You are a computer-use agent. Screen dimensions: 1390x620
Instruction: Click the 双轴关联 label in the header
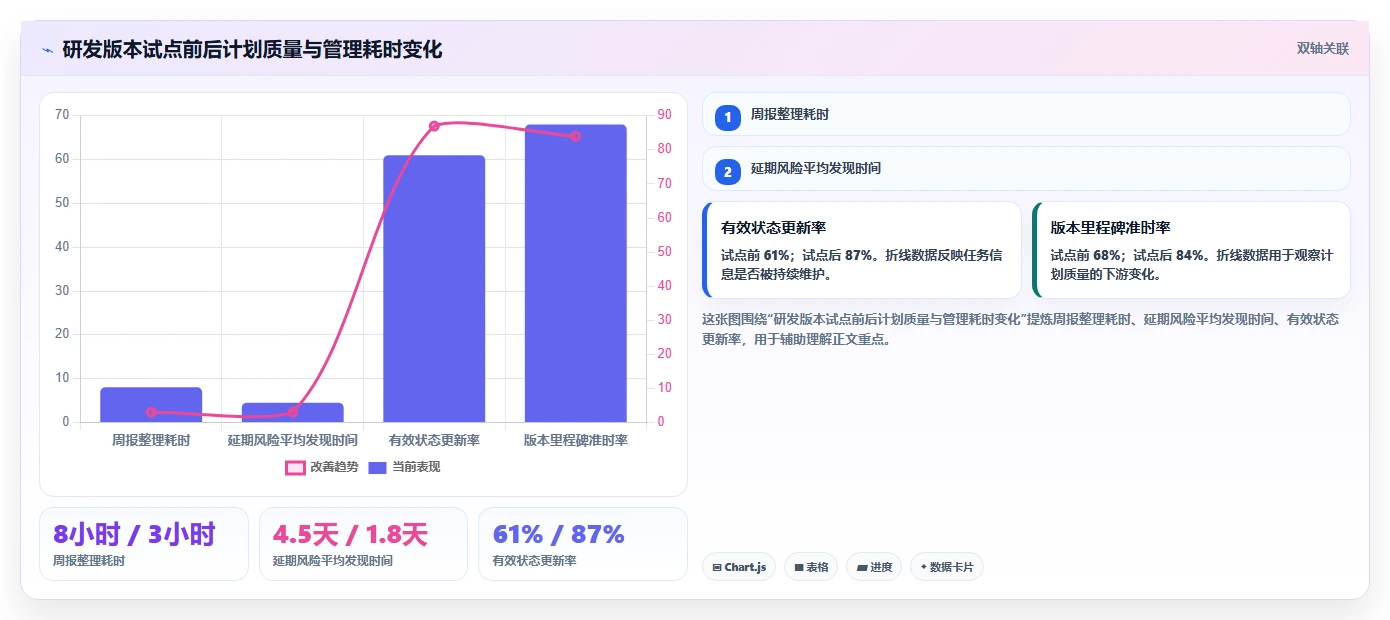[1323, 49]
